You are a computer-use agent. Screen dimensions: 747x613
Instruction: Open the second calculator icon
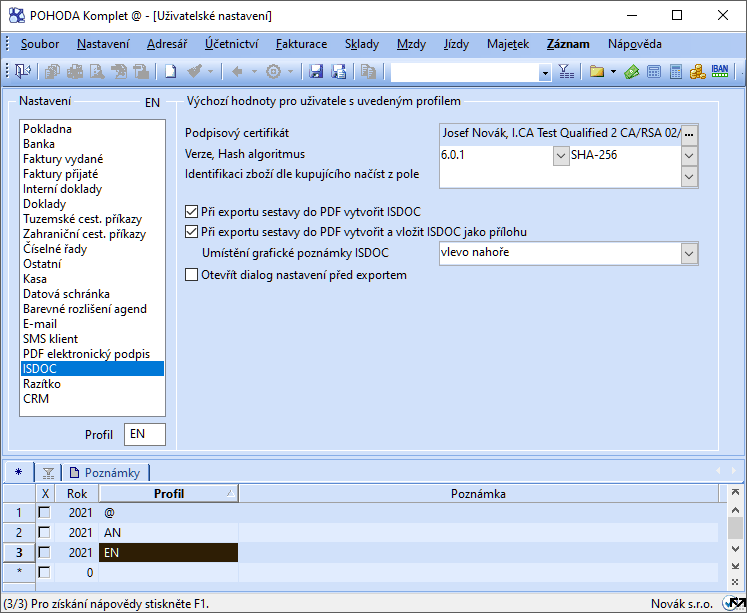click(x=676, y=71)
